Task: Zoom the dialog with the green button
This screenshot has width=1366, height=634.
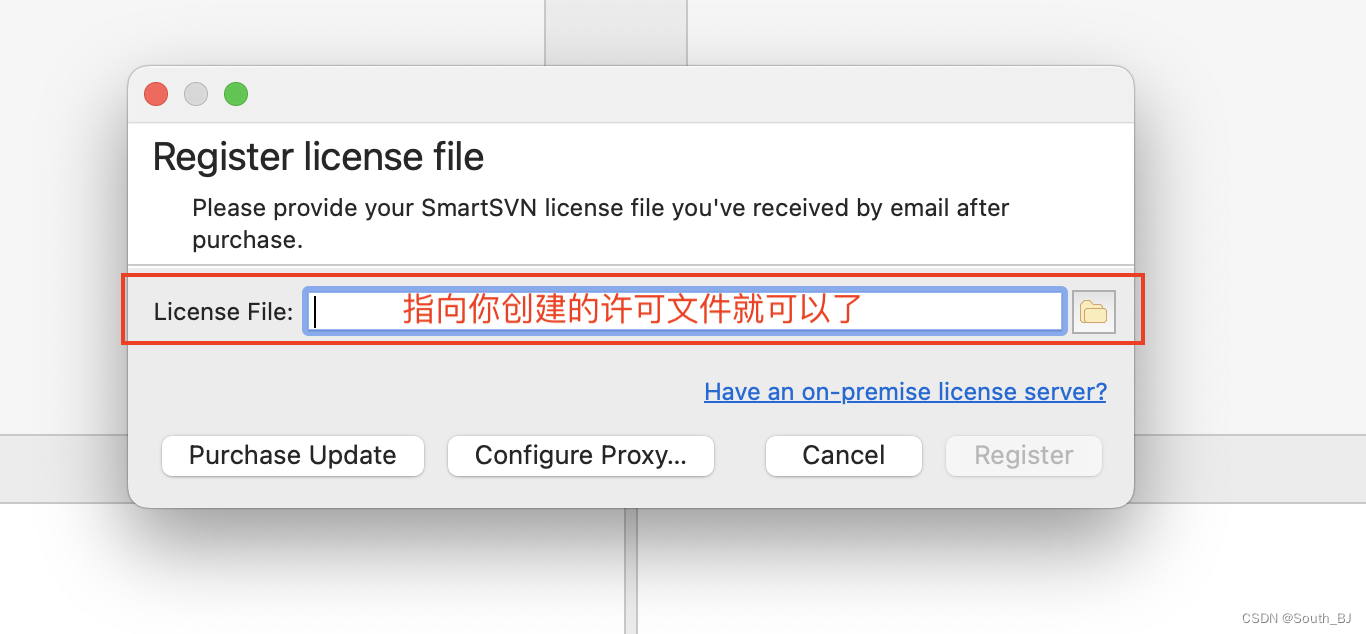Action: 236,94
